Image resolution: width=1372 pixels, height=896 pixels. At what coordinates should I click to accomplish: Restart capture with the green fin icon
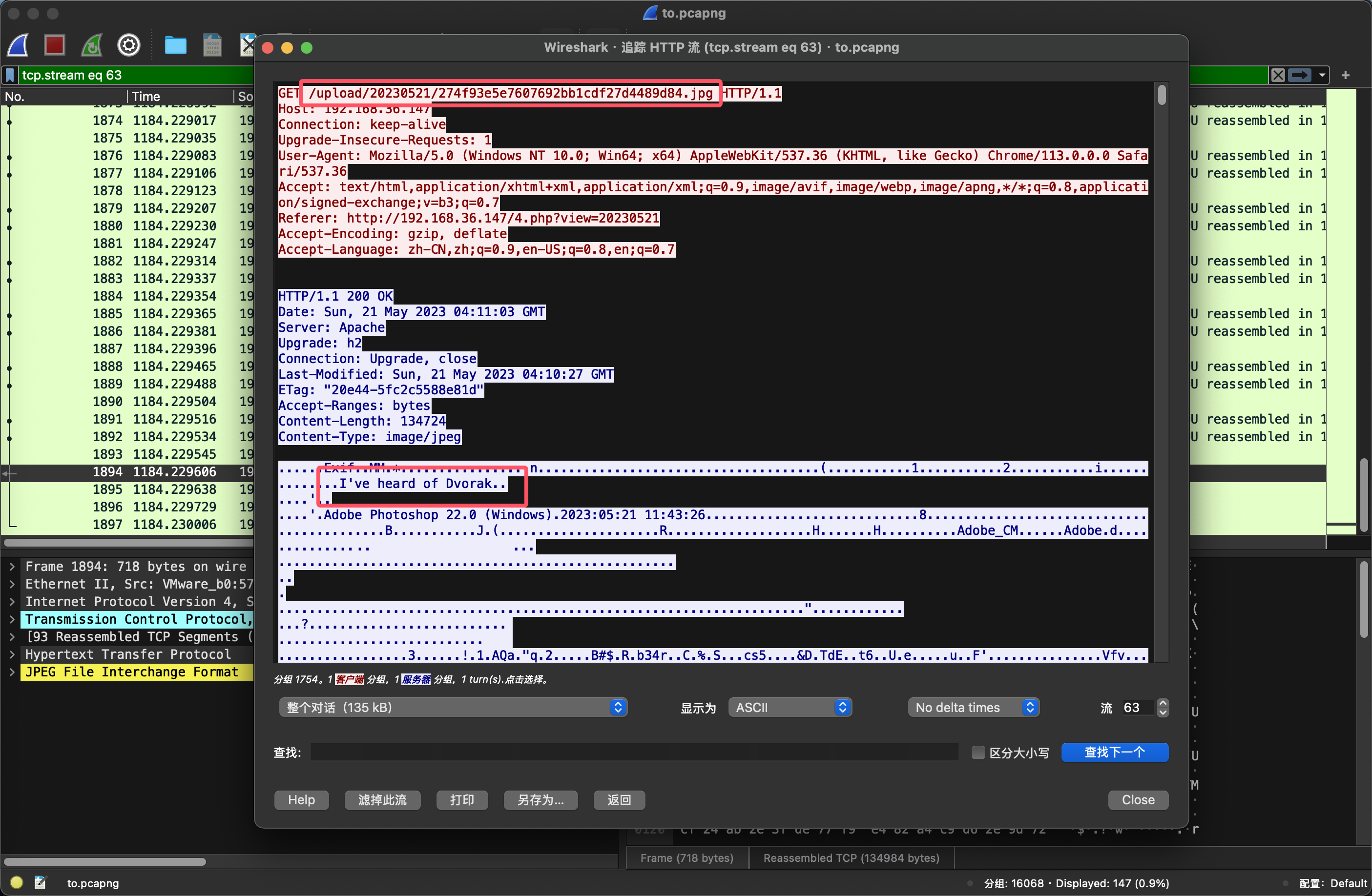(92, 45)
